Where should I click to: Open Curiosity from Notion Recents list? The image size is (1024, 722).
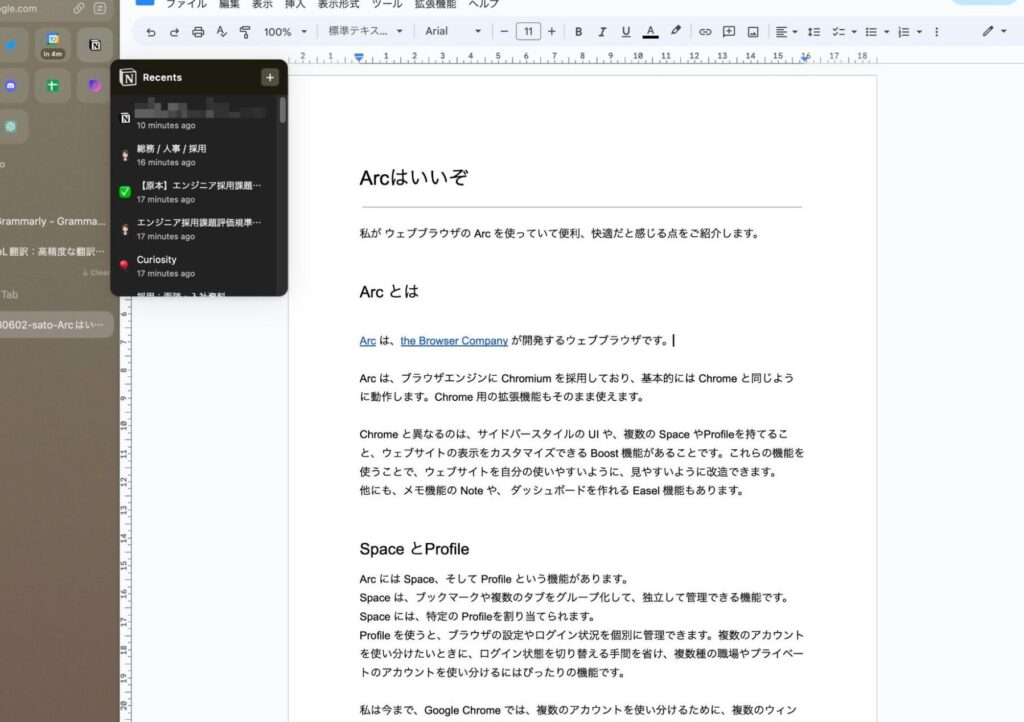pos(157,260)
